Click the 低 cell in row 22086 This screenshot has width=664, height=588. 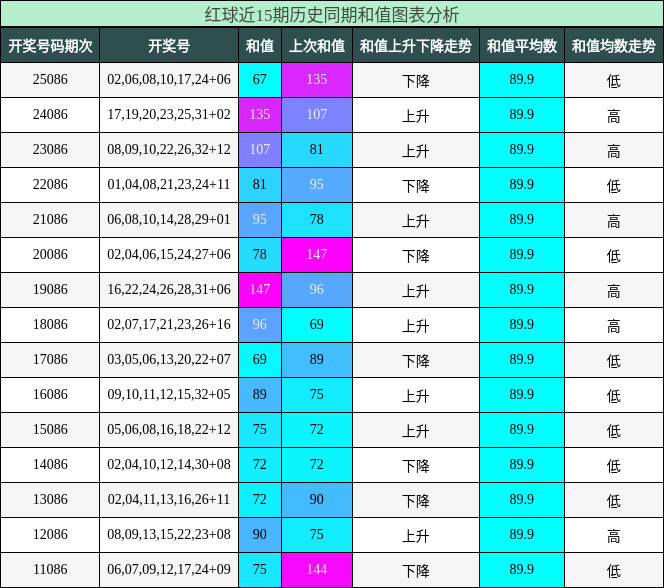point(614,185)
